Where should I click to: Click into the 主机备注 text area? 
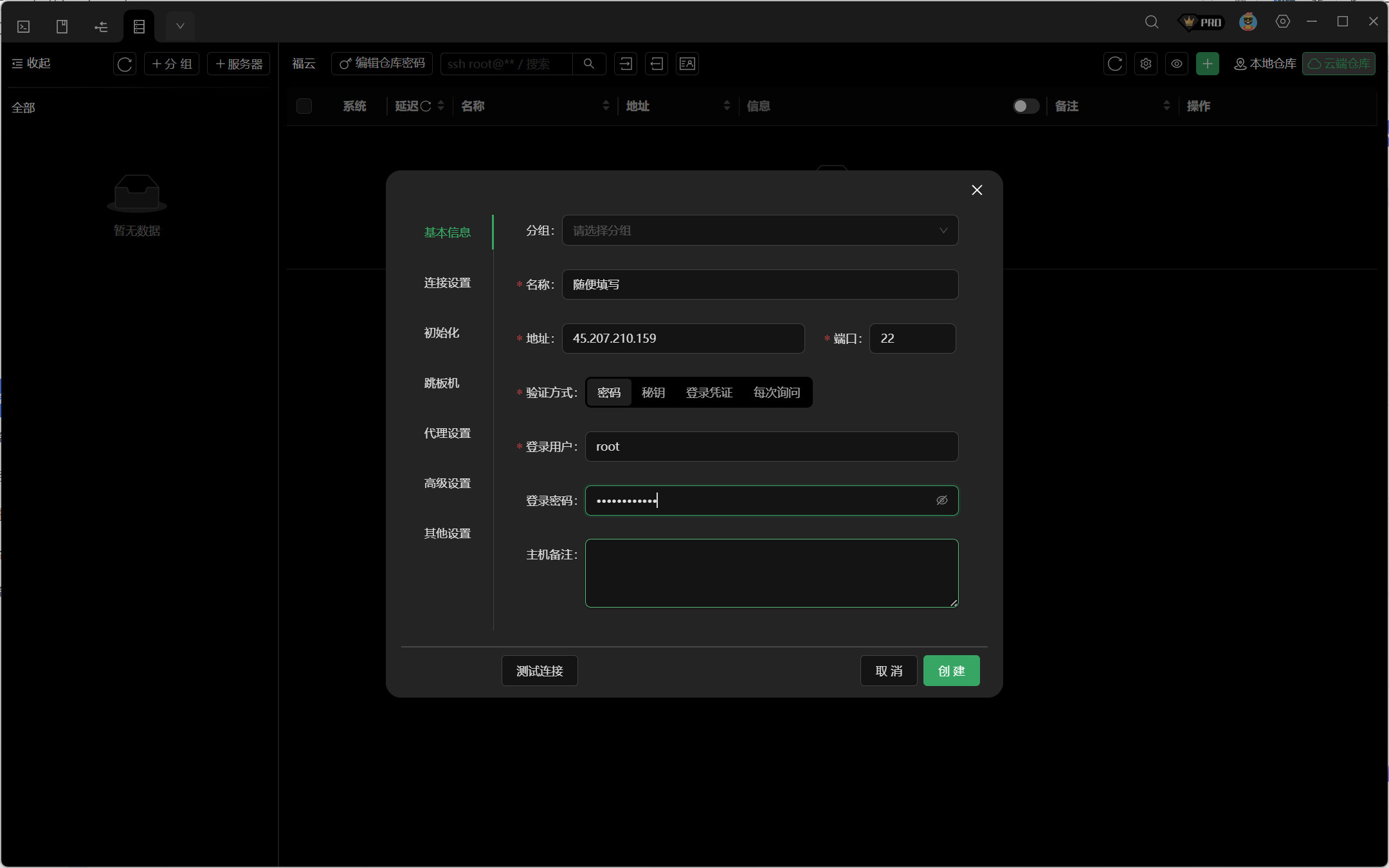771,573
